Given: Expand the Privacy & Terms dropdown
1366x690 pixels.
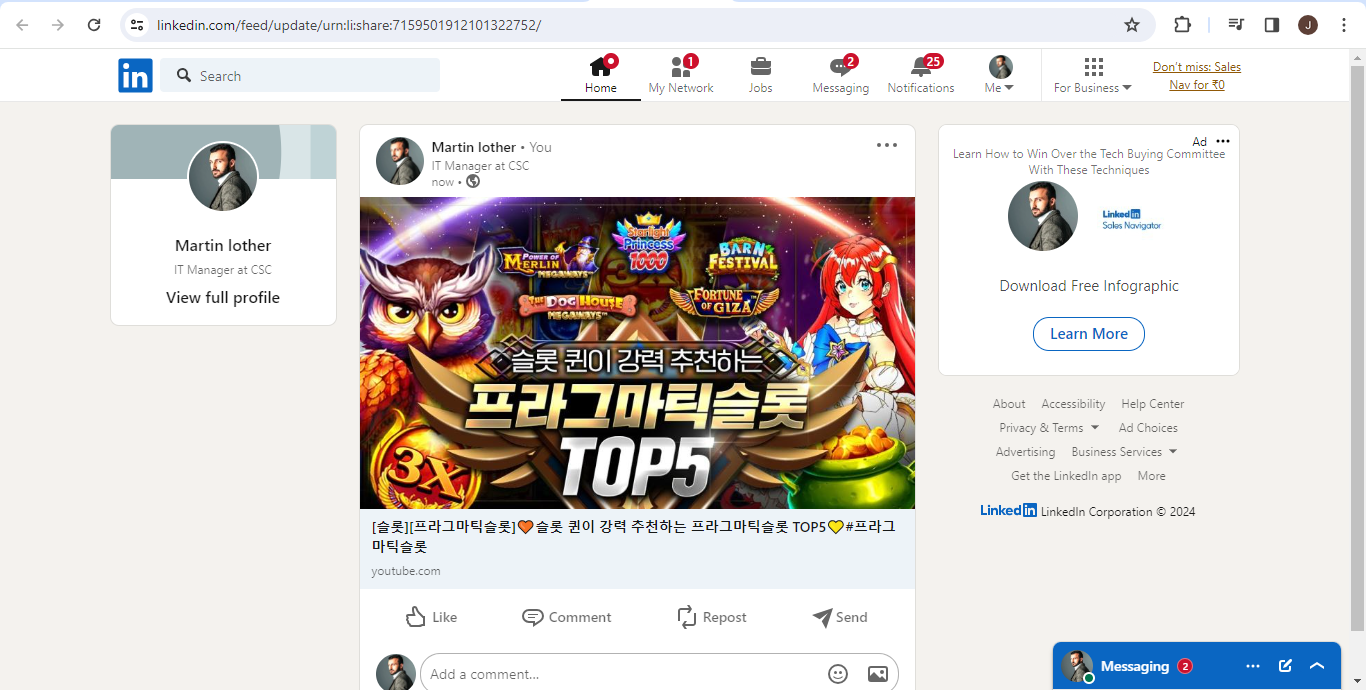Looking at the screenshot, I should 1049,428.
